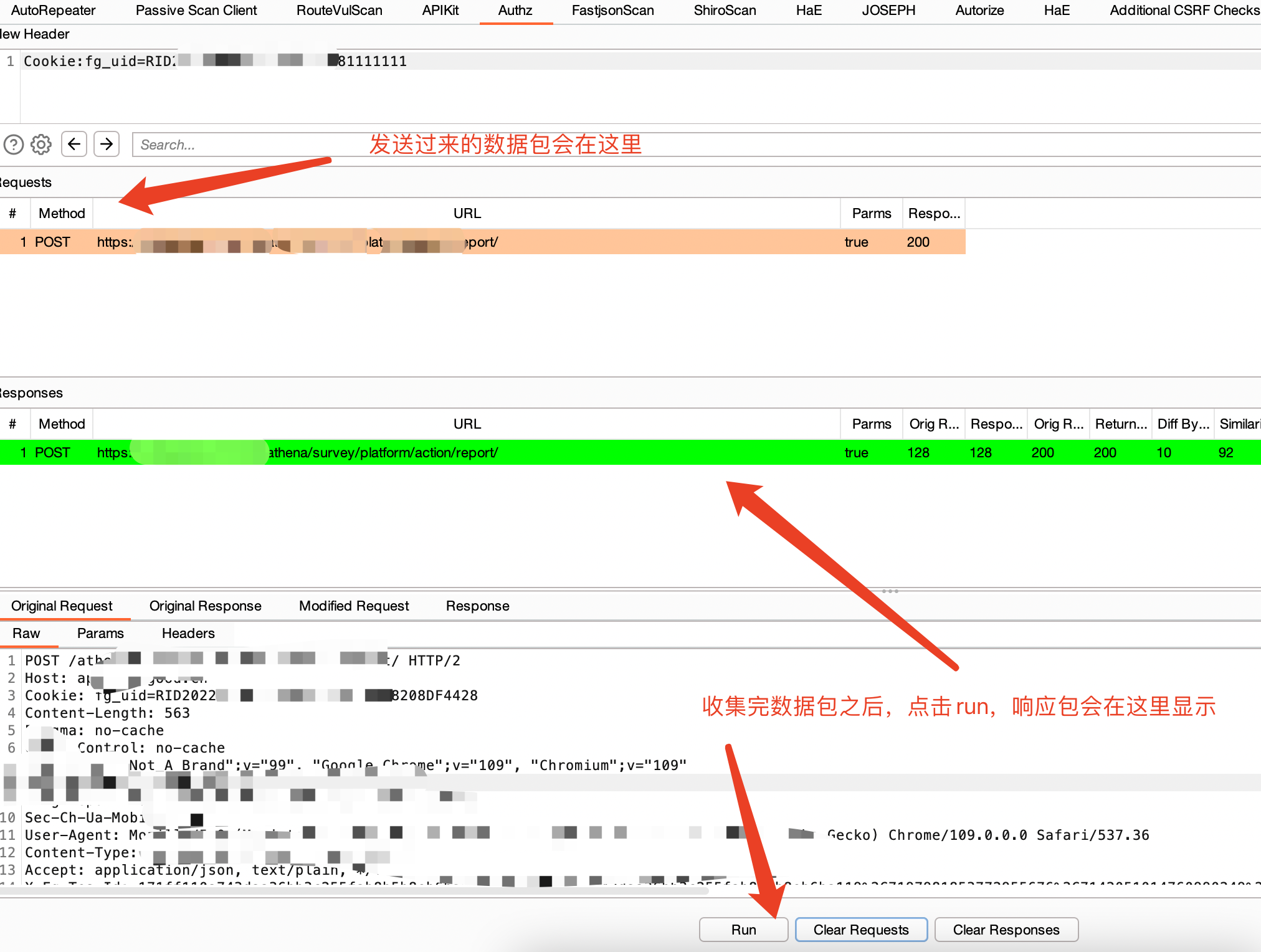Switch to the FastjsonScan tab
1261x952 pixels.
[612, 10]
